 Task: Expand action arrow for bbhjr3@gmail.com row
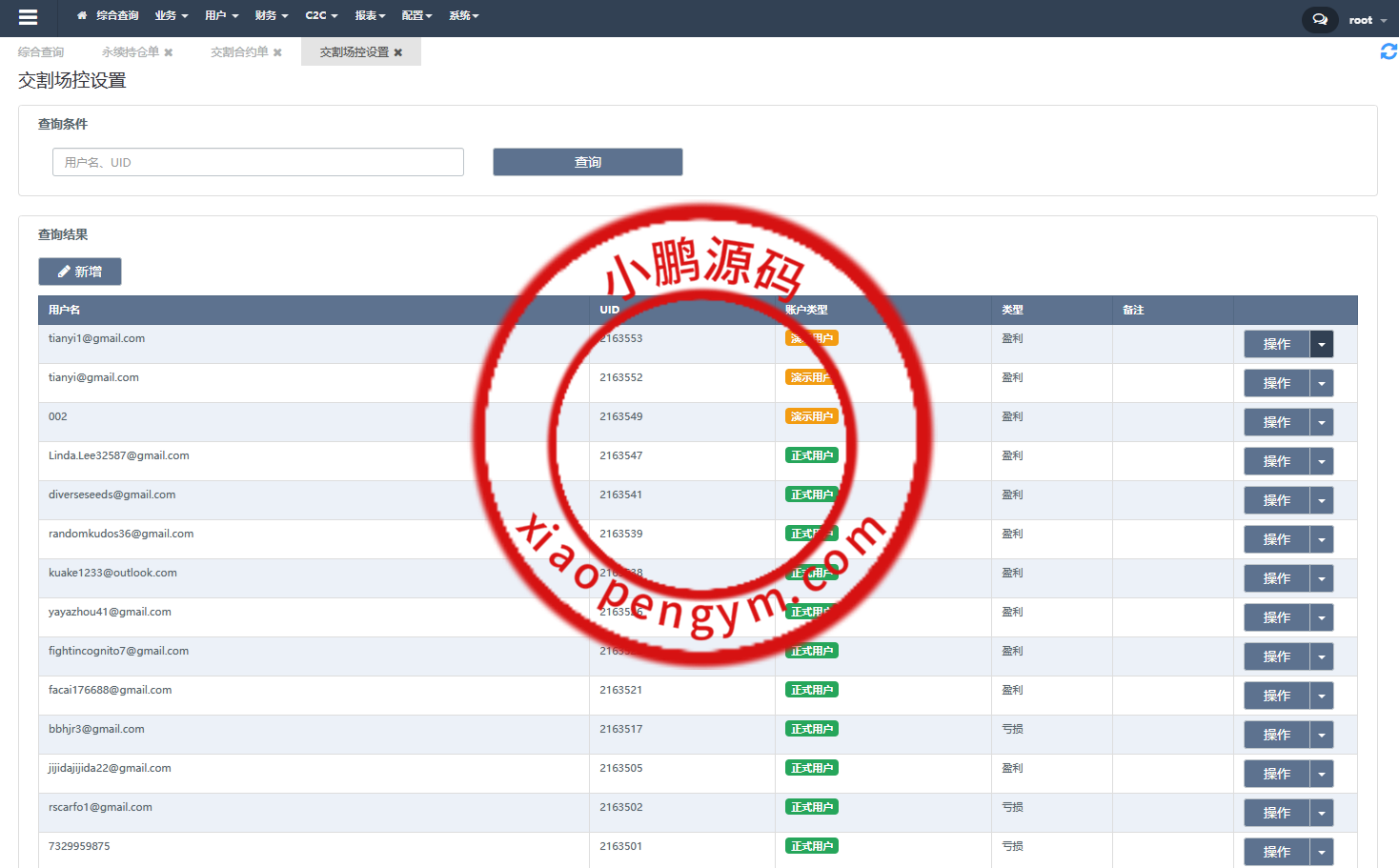point(1321,735)
